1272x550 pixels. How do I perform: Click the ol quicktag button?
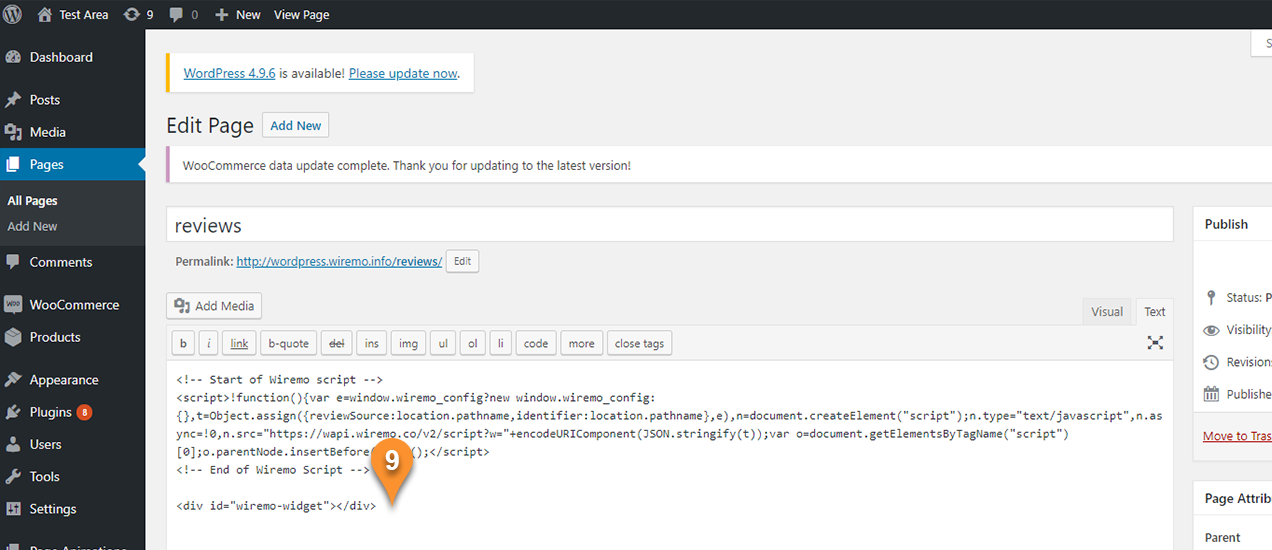473,343
